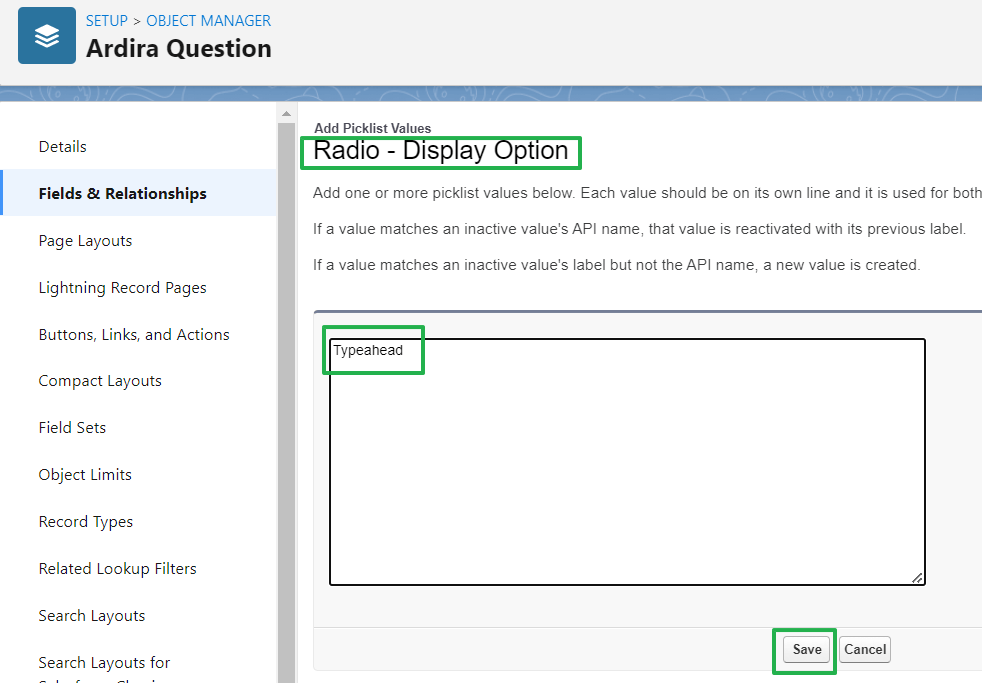Select Field Sets from the sidebar
This screenshot has width=982, height=683.
(71, 427)
